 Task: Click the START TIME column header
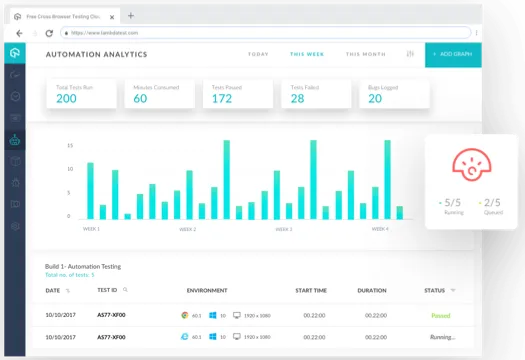(311, 291)
